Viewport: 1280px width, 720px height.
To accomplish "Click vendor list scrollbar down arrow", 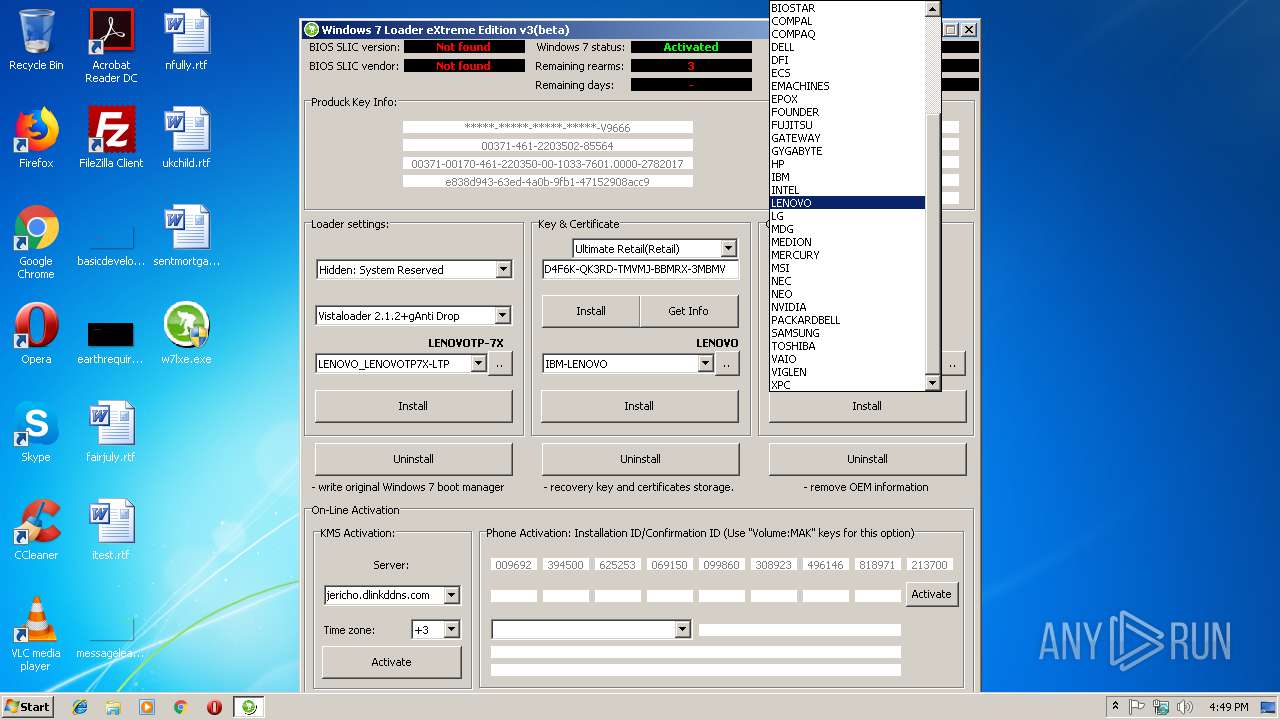I will (933, 383).
